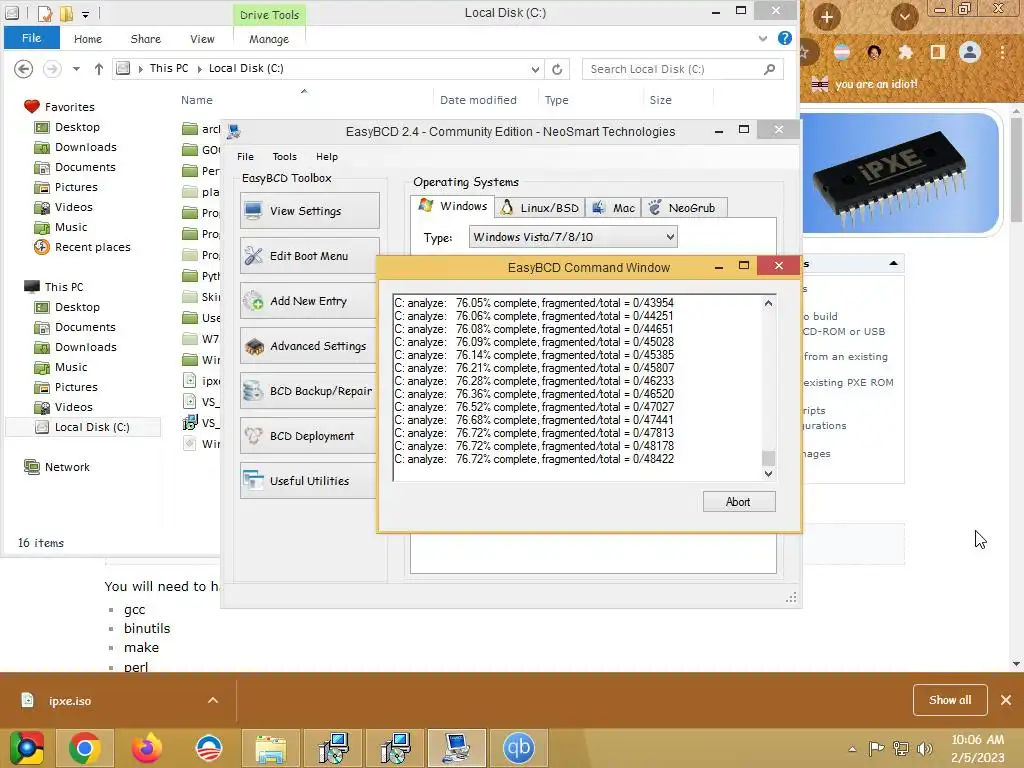Open File Explorer from the taskbar
This screenshot has height=768, width=1024.
tap(270, 748)
